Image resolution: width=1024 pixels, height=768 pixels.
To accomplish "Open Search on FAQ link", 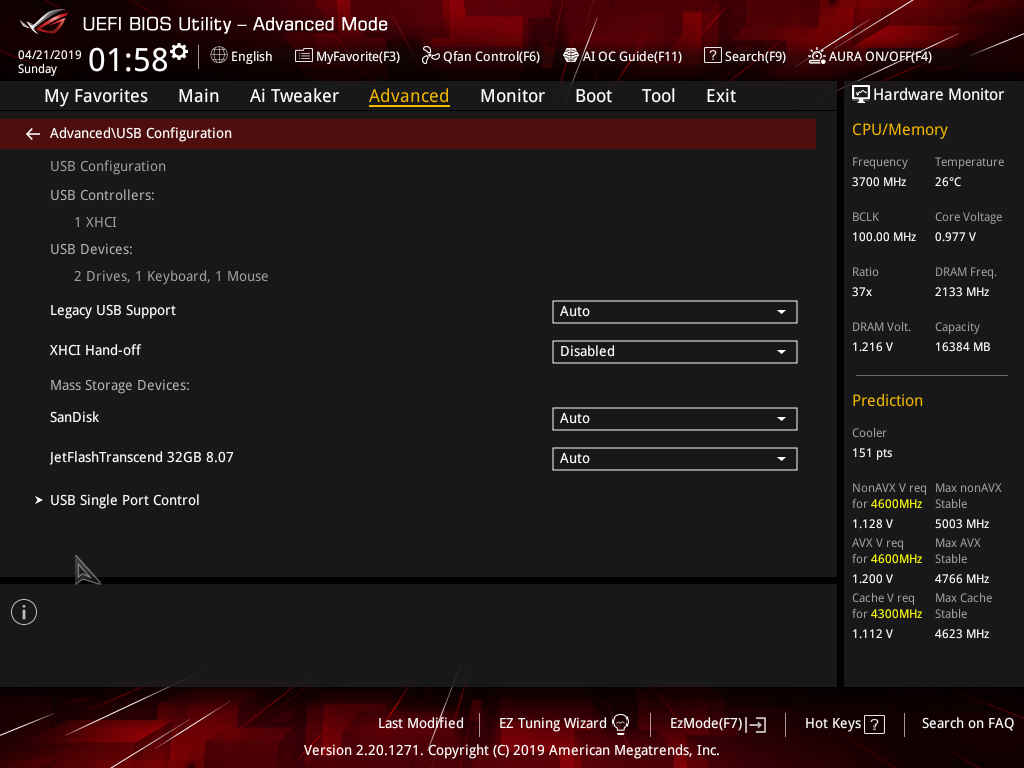I will tap(967, 723).
